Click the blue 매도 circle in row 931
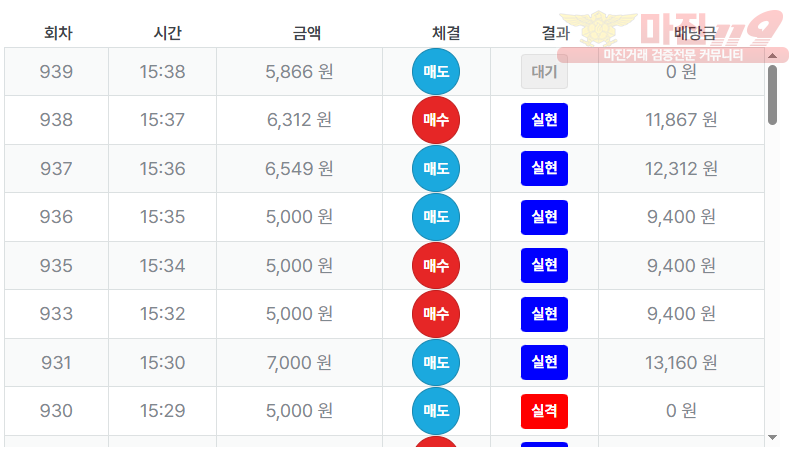Image resolution: width=800 pixels, height=450 pixels. click(x=436, y=363)
